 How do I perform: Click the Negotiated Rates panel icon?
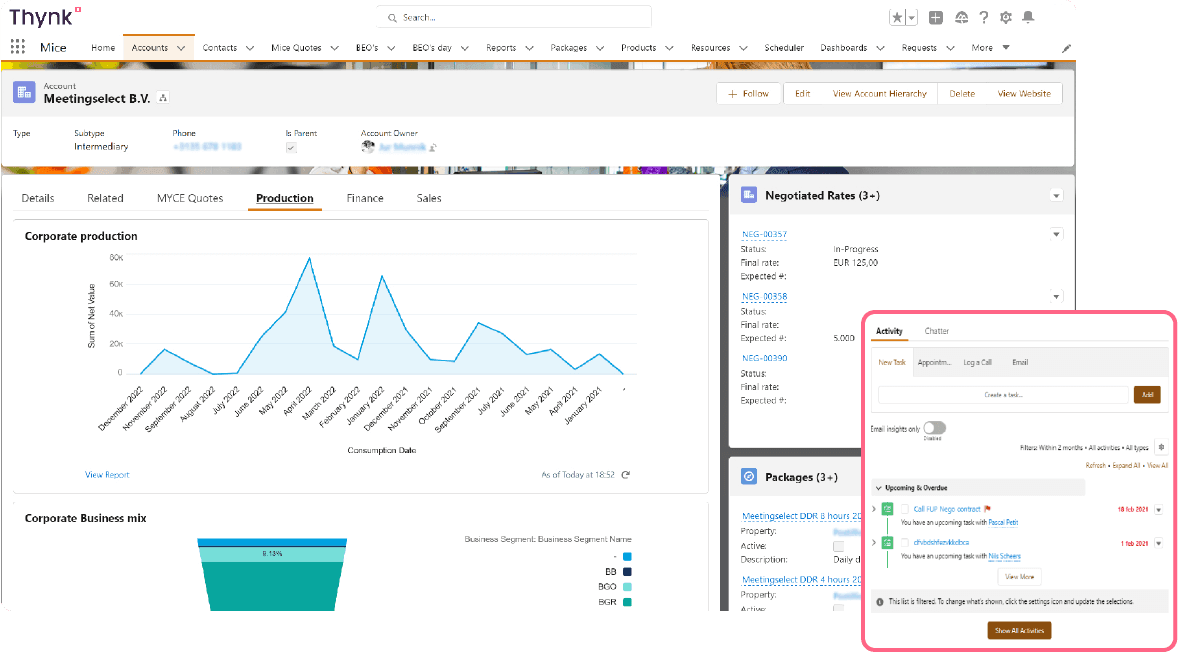point(747,195)
